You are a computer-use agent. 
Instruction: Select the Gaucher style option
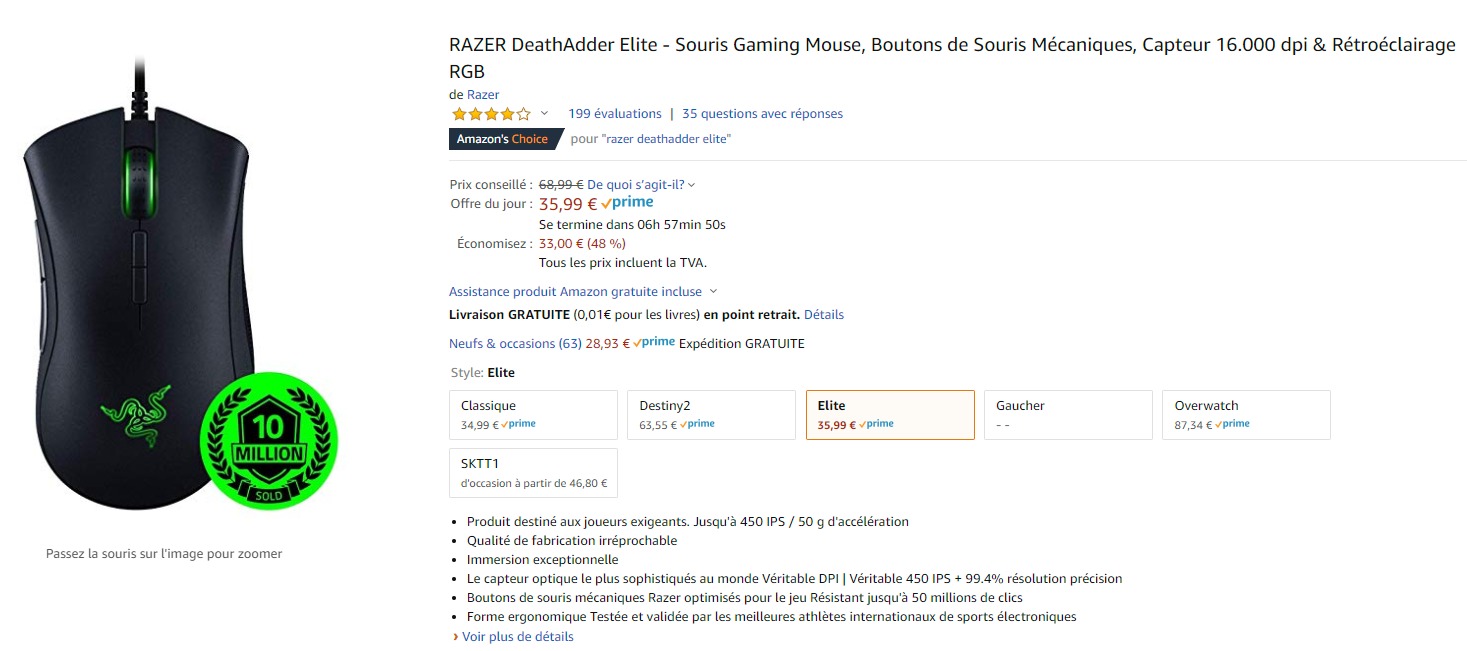[1068, 414]
